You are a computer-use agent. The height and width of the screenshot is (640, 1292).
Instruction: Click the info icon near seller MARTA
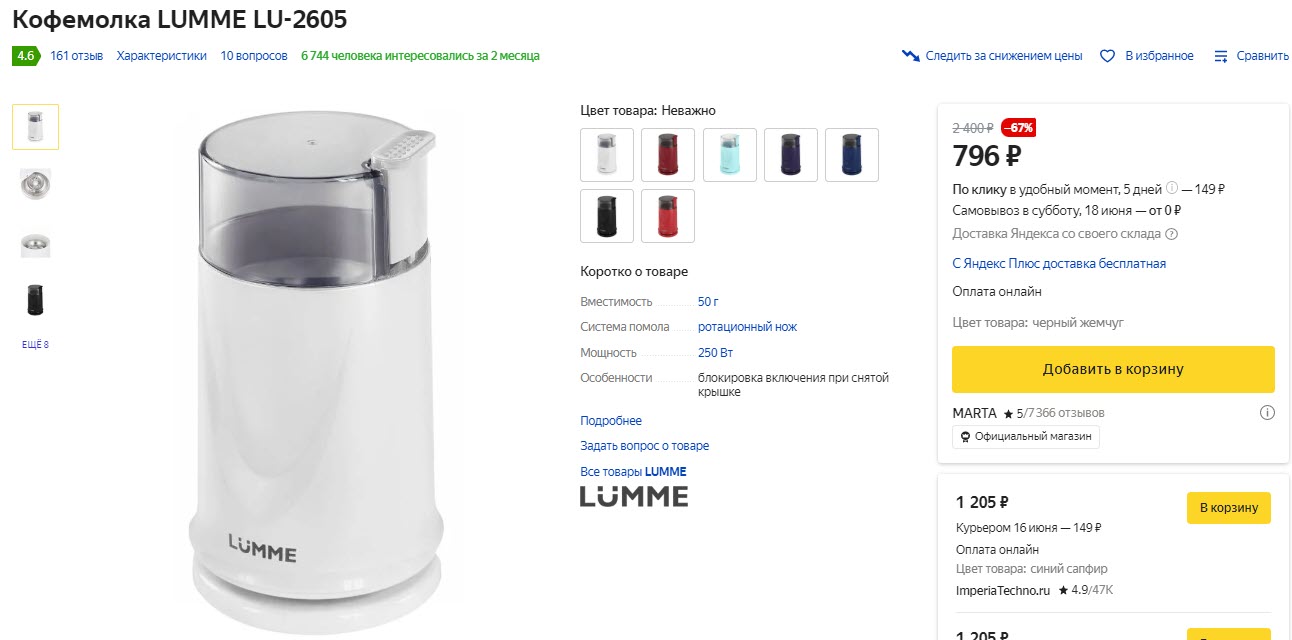pos(1268,412)
